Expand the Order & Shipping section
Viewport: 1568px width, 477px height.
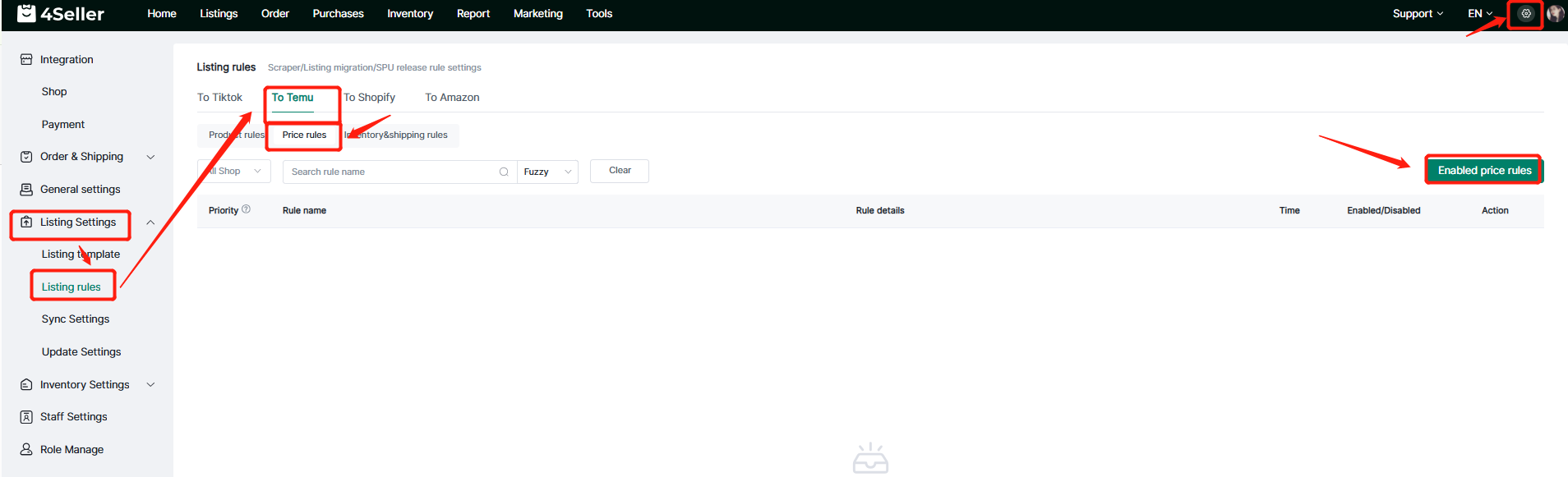pos(150,157)
